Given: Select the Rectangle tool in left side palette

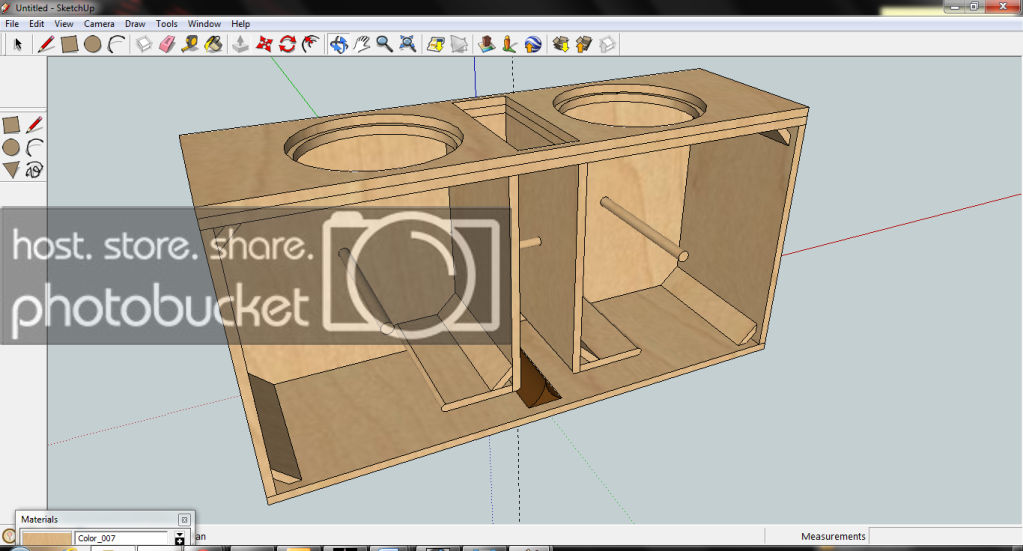Looking at the screenshot, I should pyautogui.click(x=11, y=125).
